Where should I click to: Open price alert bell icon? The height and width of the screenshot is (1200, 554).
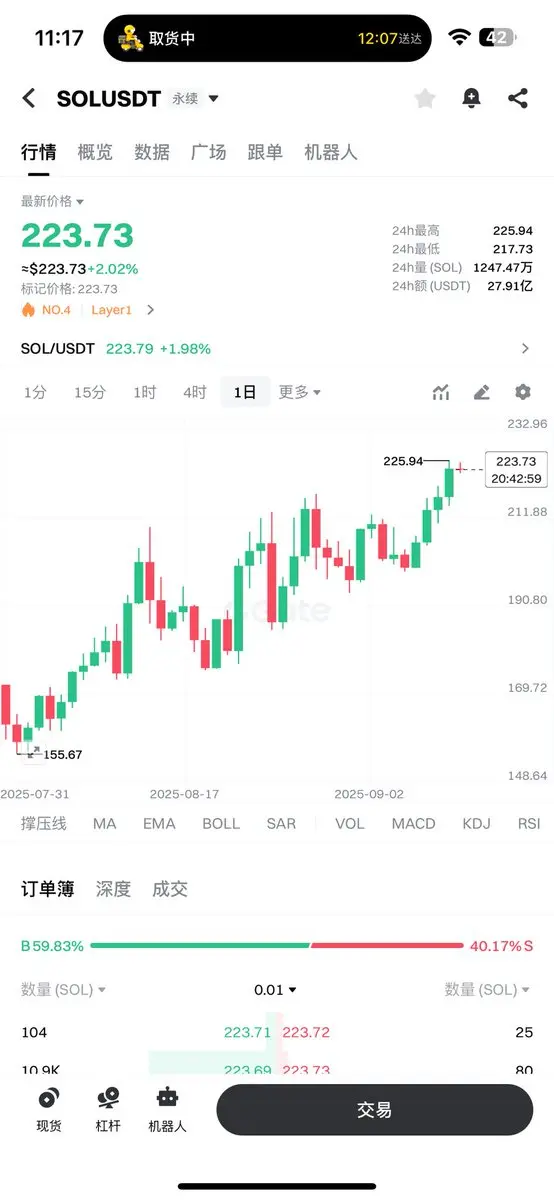click(x=471, y=98)
